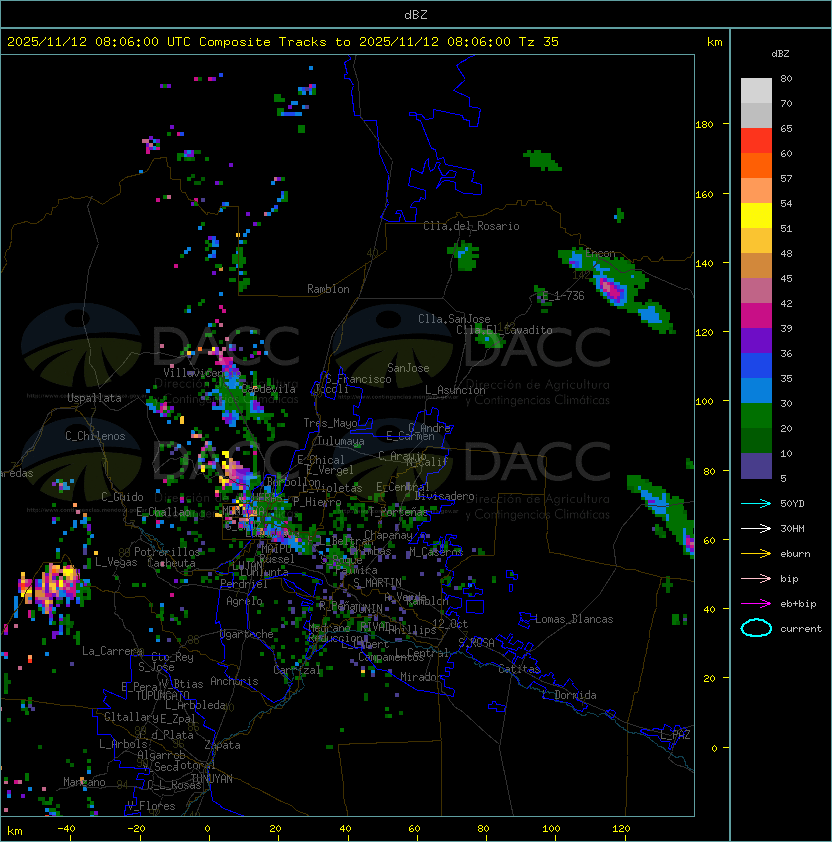Click the 180 km vertical axis label
Image resolution: width=832 pixels, height=842 pixels.
point(704,125)
